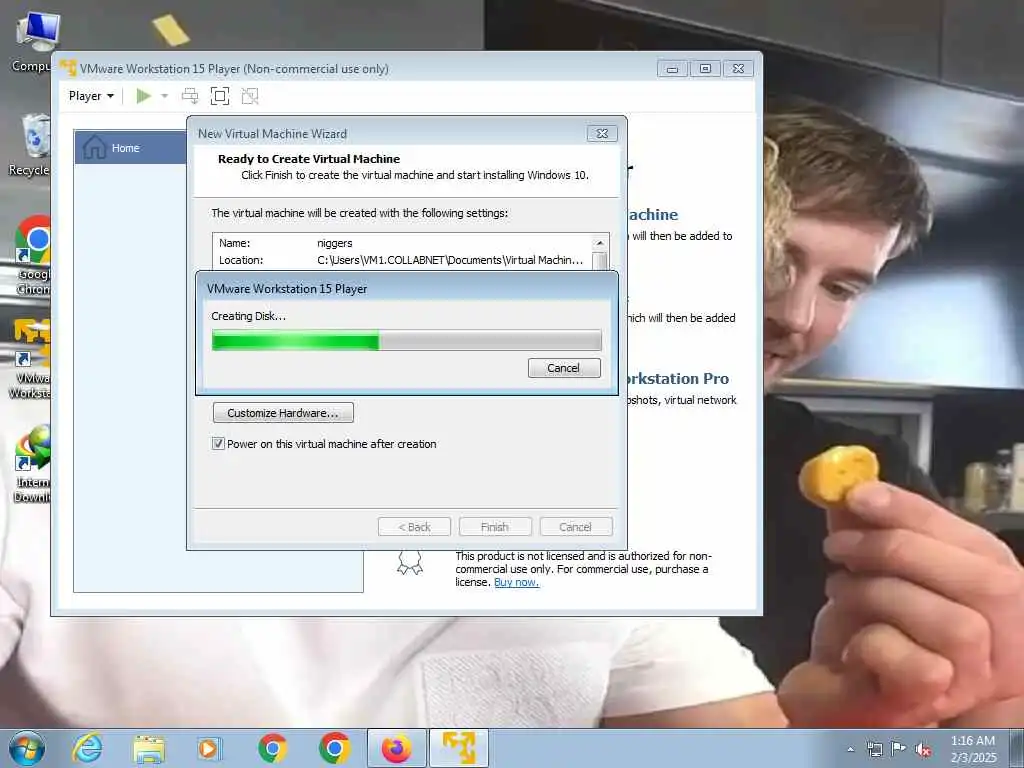Maximize the VMware Player window
The width and height of the screenshot is (1024, 768).
705,69
